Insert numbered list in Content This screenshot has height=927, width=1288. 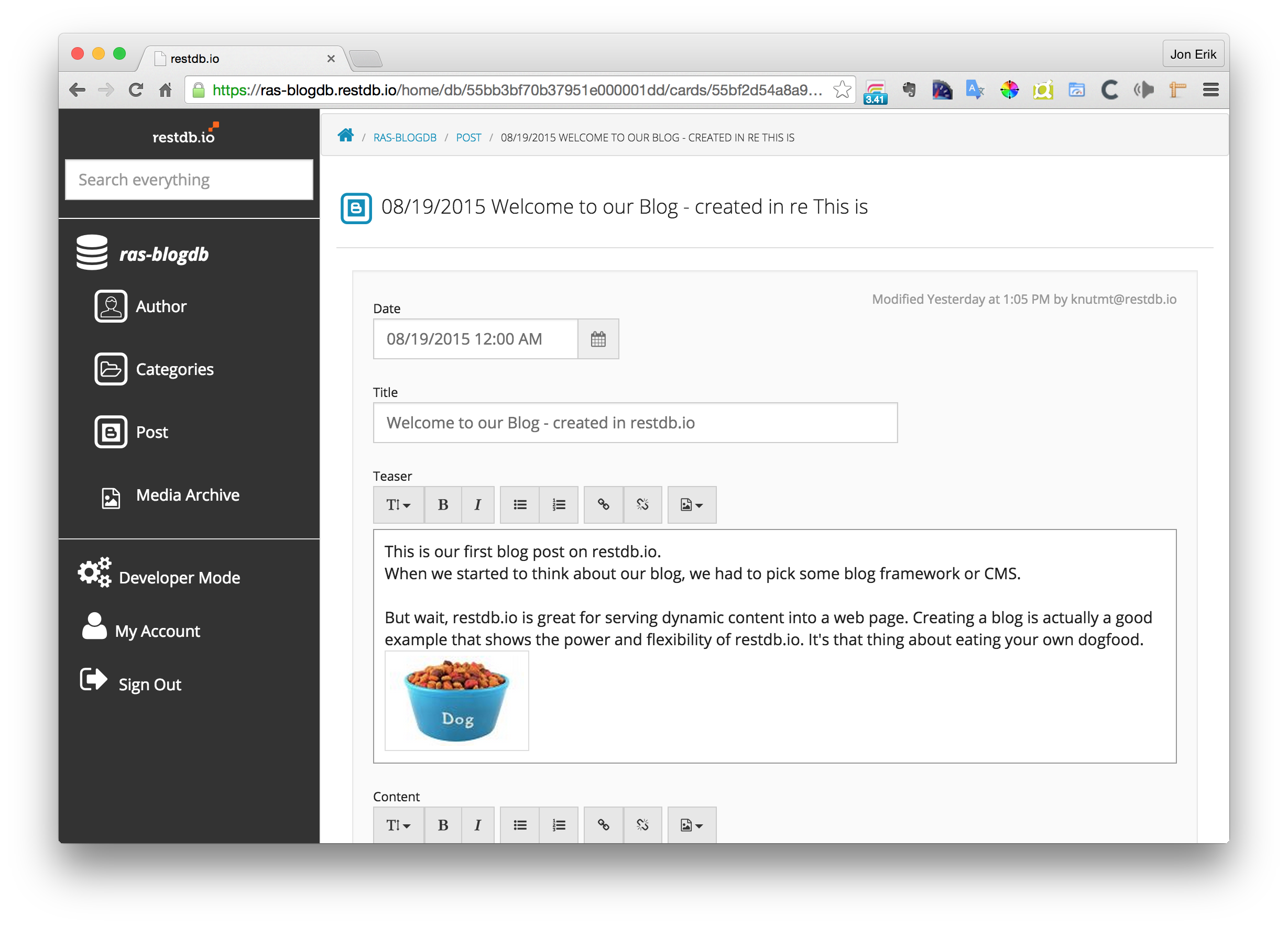click(559, 825)
